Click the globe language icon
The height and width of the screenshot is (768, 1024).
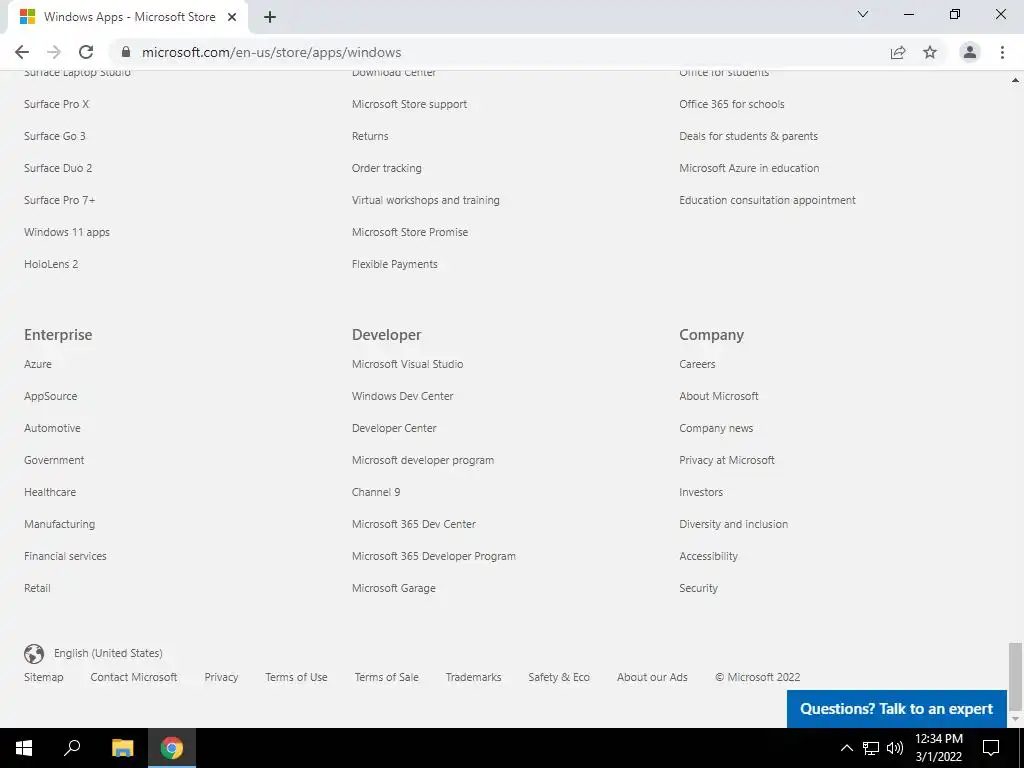[34, 653]
